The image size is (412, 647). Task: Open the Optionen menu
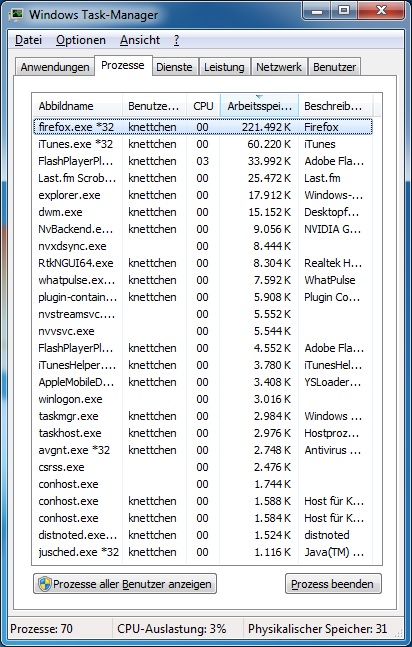point(81,40)
